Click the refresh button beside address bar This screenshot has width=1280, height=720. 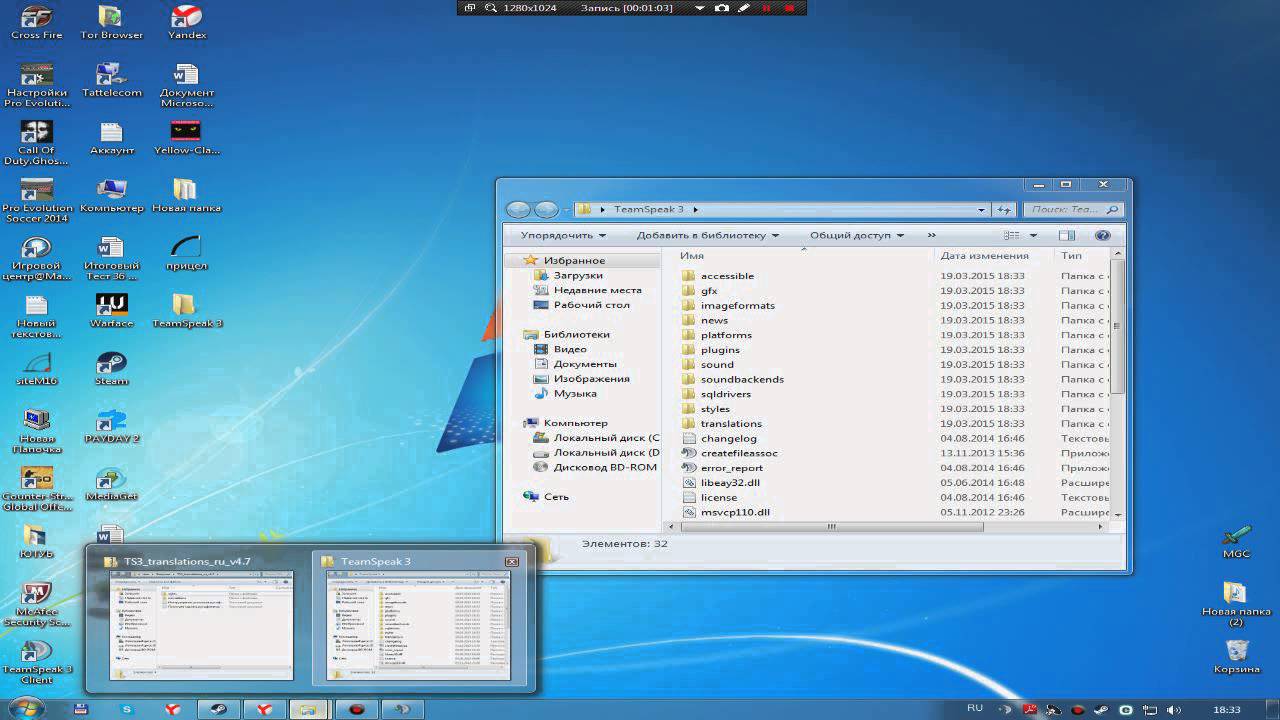(x=1005, y=210)
